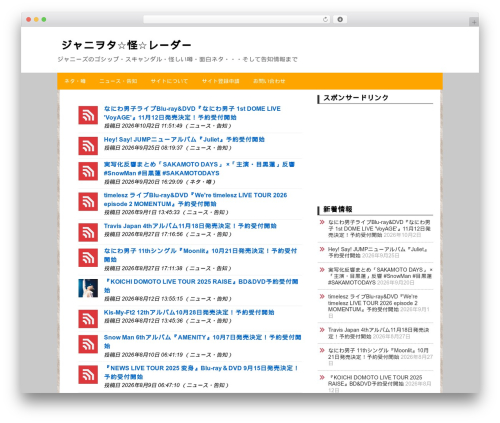Open sidebar link KOICHI DOMOTO LIVE TOUR 2025
The width and height of the screenshot is (500, 423).
click(x=375, y=380)
